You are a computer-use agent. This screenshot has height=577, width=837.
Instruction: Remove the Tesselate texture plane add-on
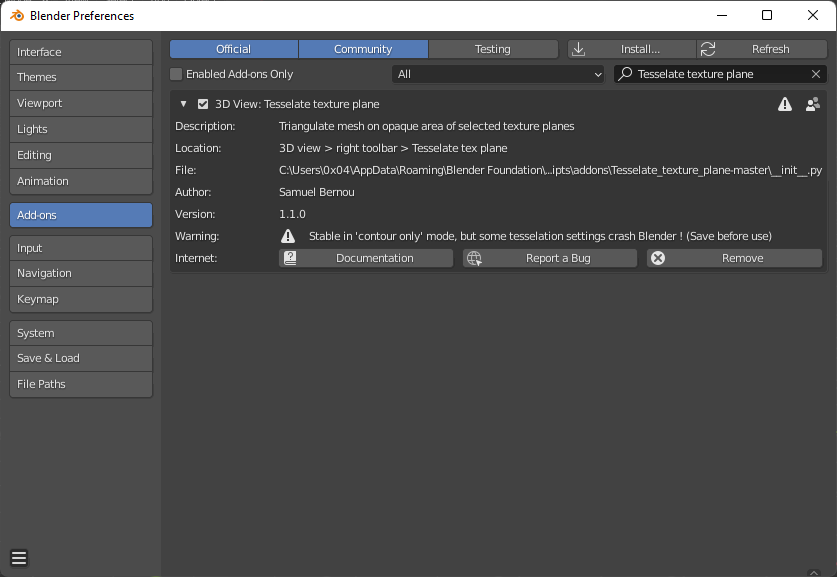pos(734,258)
